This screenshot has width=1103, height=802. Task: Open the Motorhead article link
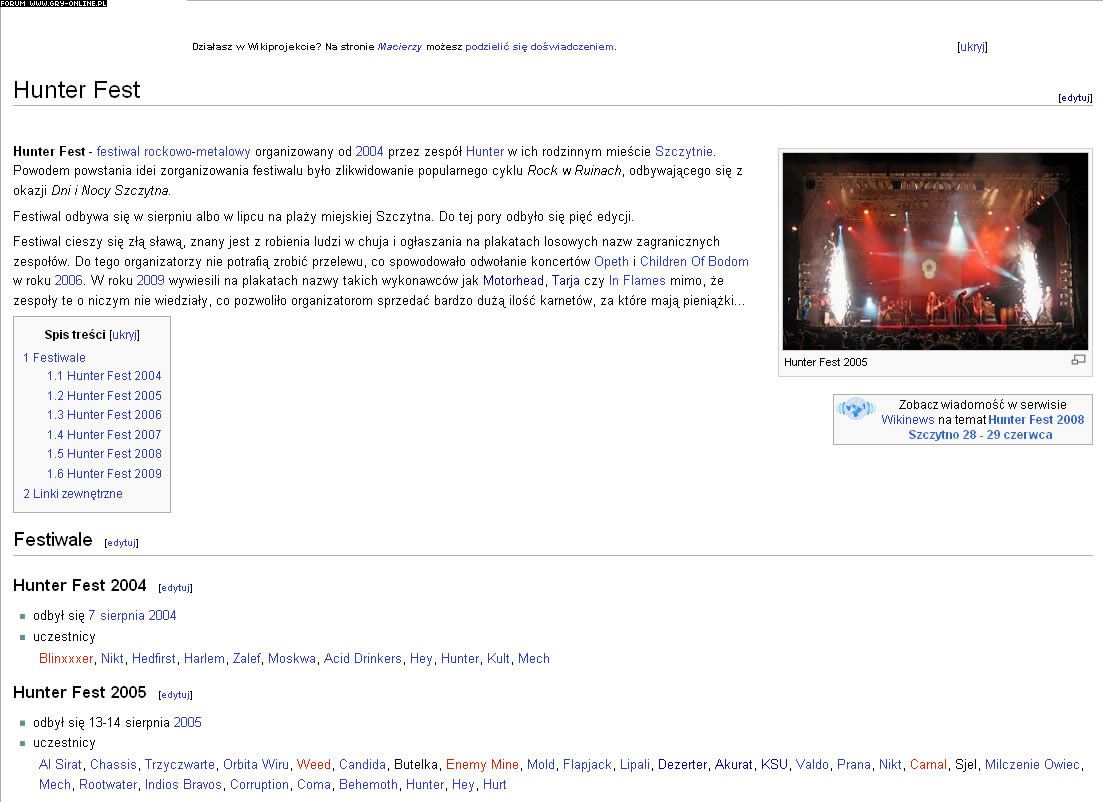(514, 281)
